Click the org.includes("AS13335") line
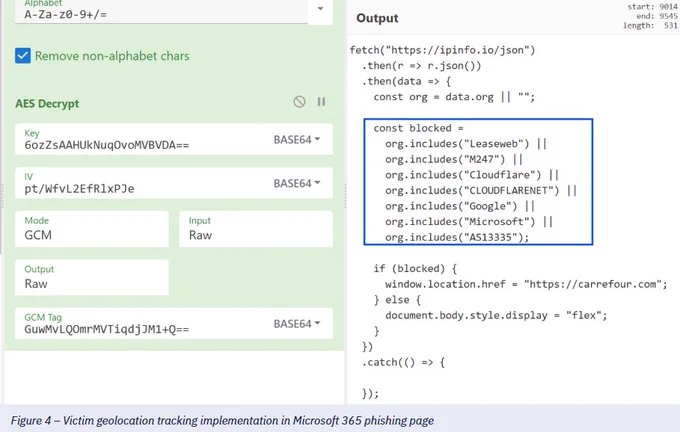The width and height of the screenshot is (680, 432). [x=457, y=238]
